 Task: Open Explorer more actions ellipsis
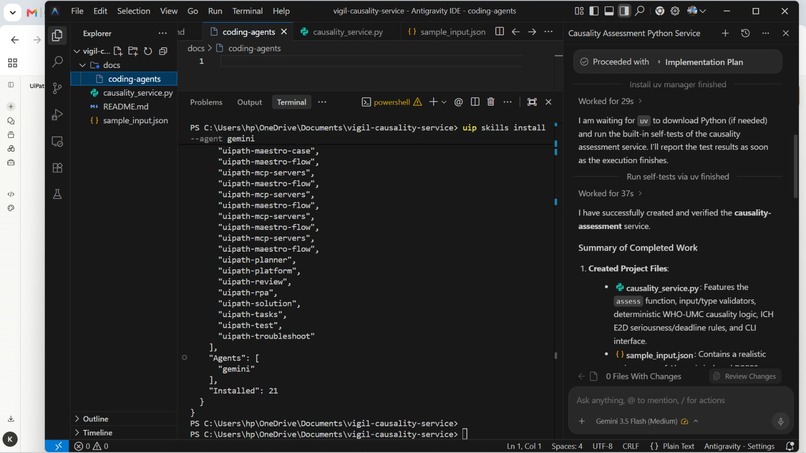tap(162, 33)
